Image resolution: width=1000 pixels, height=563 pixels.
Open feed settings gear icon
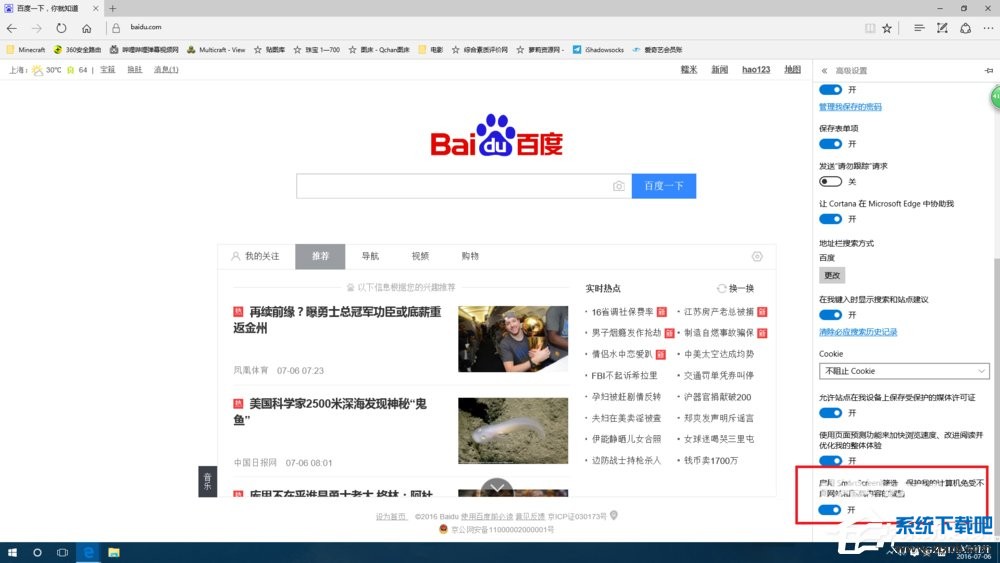pyautogui.click(x=757, y=256)
